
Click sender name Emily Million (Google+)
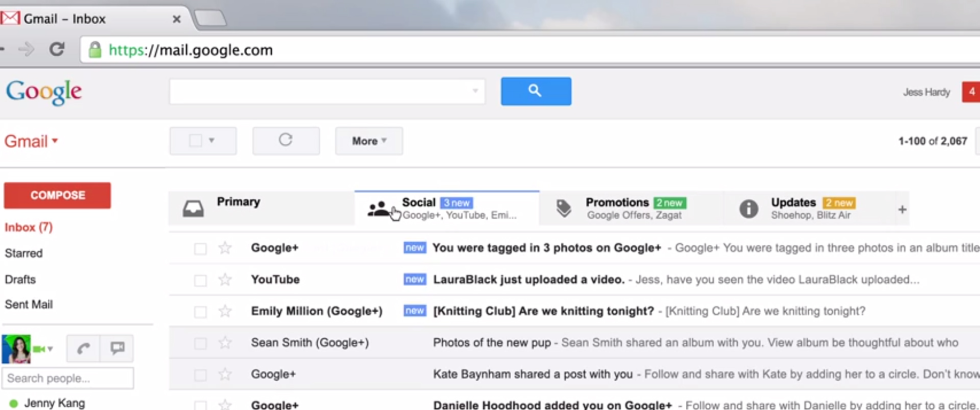pyautogui.click(x=316, y=311)
